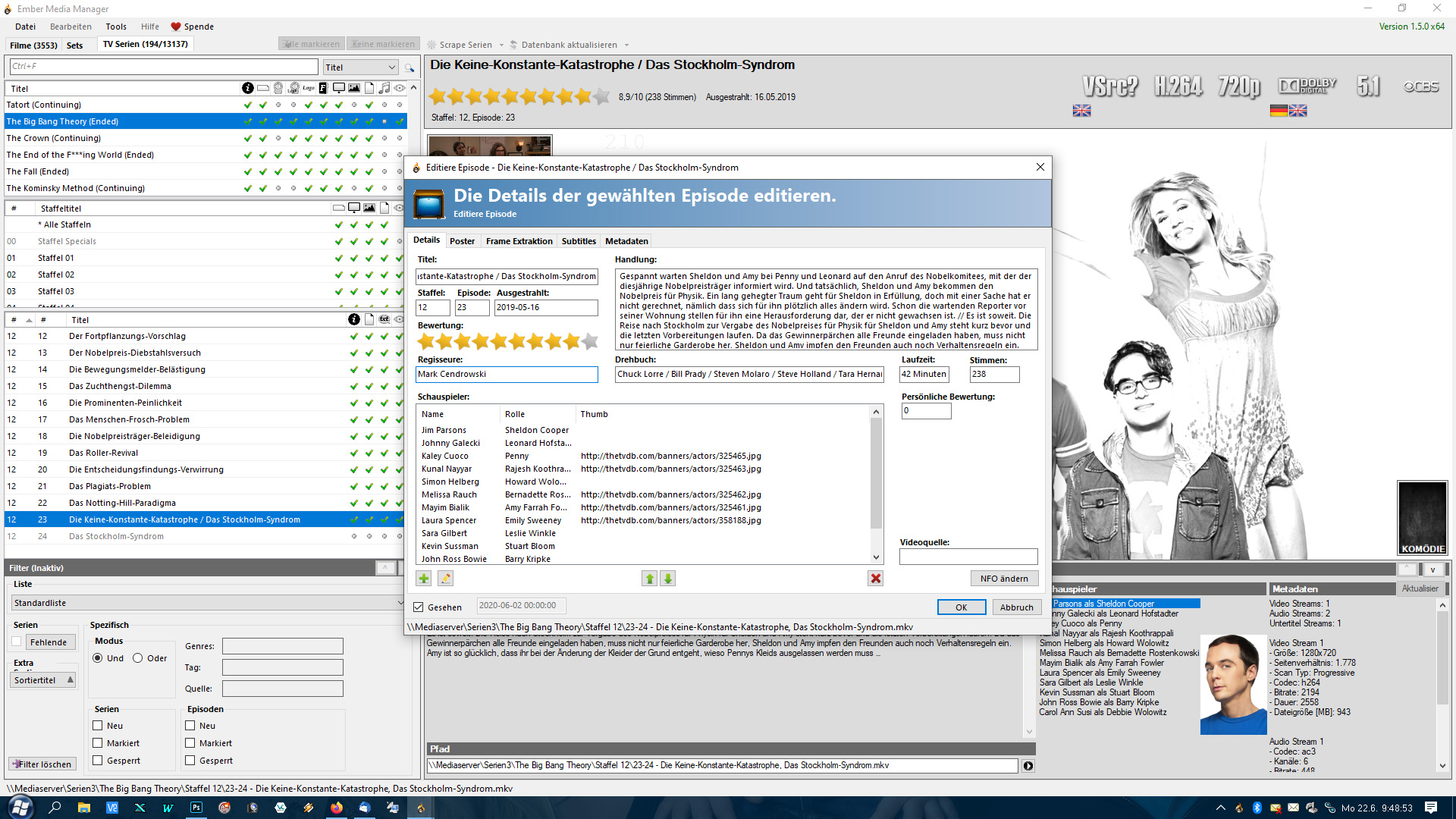Toggle the Gesehen checkbox
Image resolution: width=1456 pixels, height=819 pixels.
[419, 607]
